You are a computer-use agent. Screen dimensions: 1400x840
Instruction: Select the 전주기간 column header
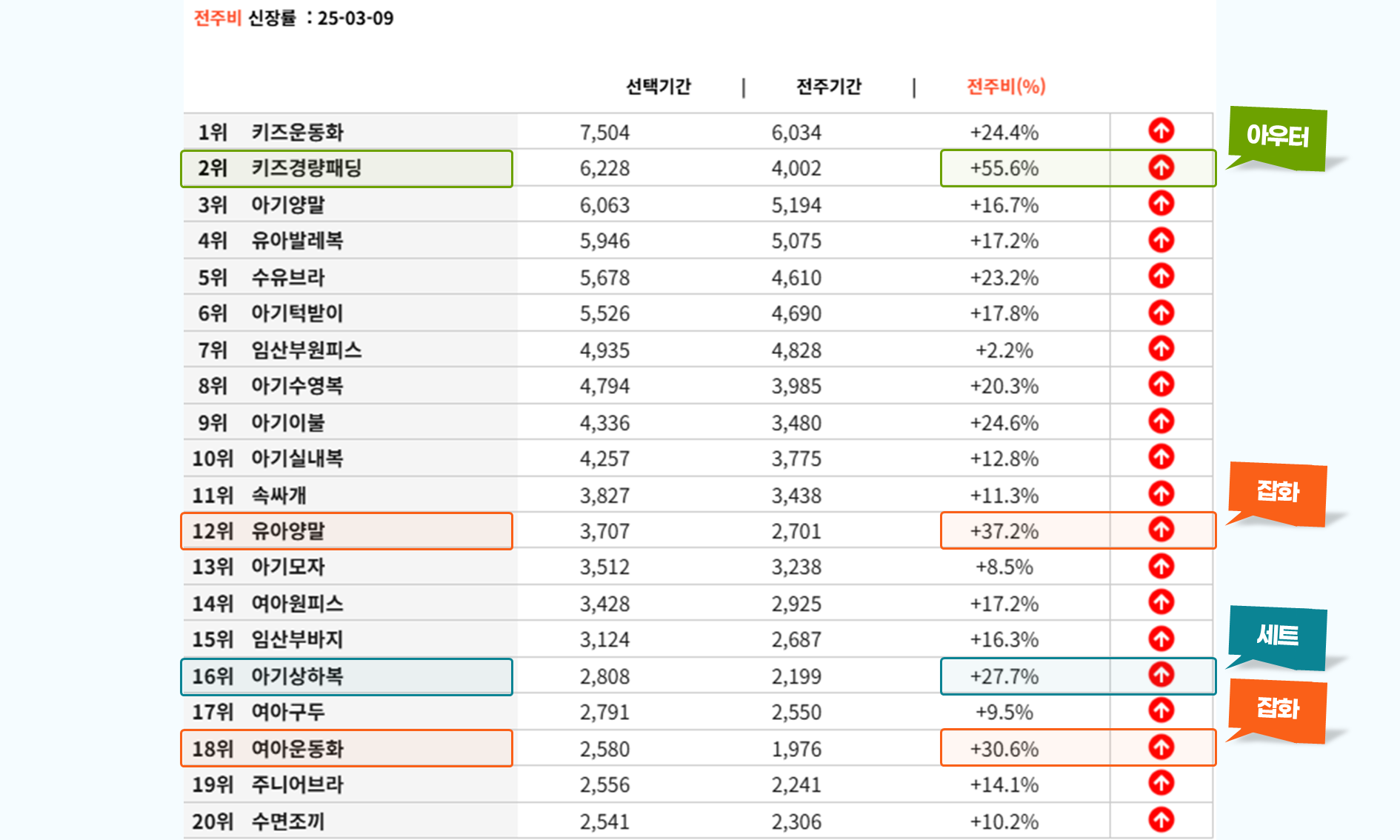coord(828,87)
